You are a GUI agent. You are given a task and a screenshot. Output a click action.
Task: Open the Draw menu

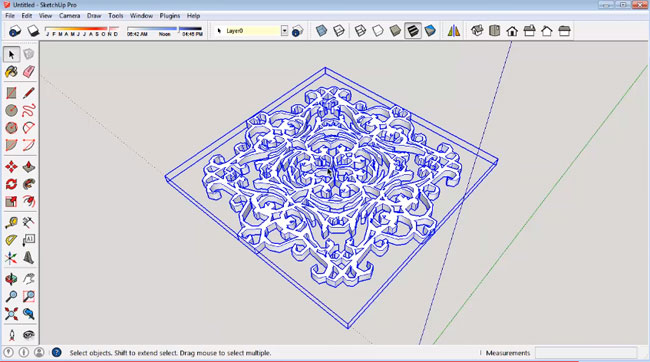point(94,16)
